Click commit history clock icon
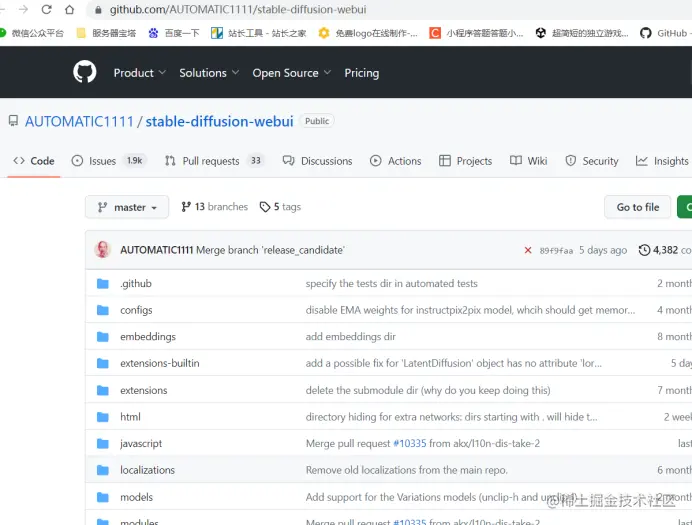 [x=644, y=250]
